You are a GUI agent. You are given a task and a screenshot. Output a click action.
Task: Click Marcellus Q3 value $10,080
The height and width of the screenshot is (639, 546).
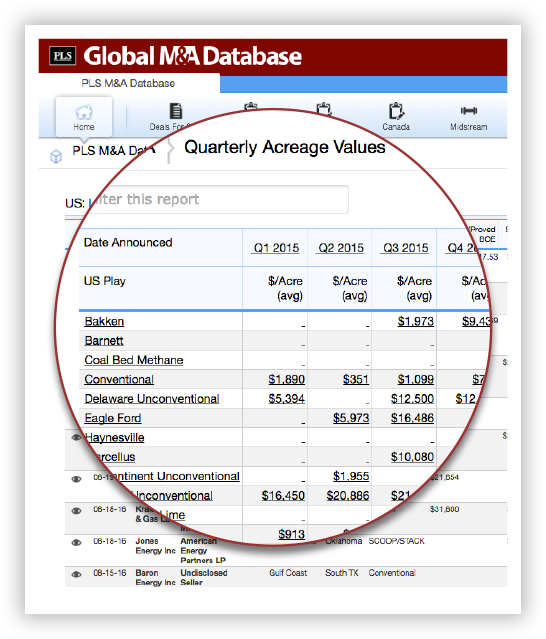412,457
